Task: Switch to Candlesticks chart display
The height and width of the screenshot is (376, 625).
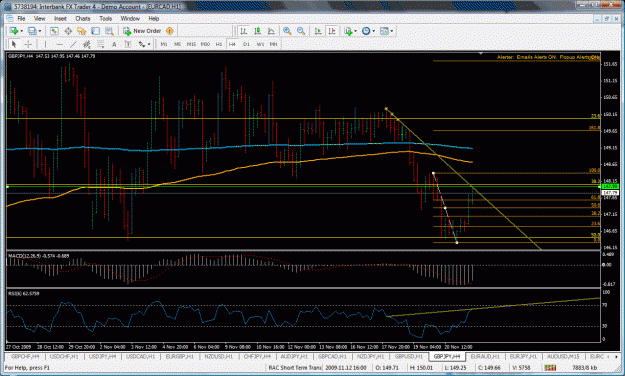Action: [x=257, y=31]
